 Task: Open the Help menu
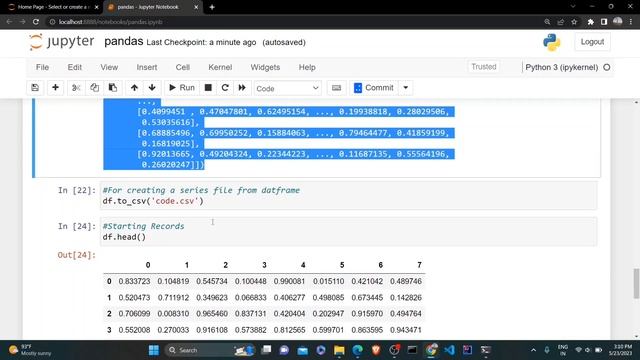tap(307, 67)
